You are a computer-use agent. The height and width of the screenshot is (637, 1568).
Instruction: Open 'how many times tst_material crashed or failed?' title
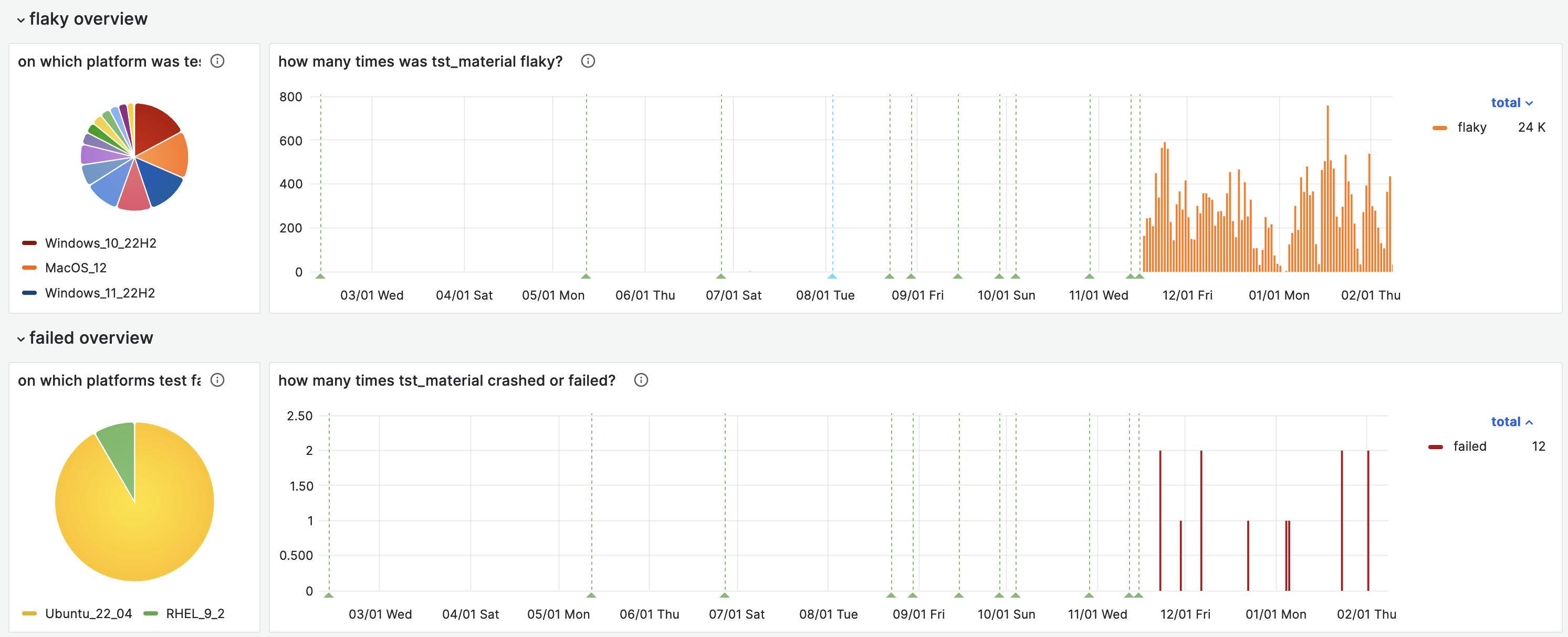click(447, 381)
